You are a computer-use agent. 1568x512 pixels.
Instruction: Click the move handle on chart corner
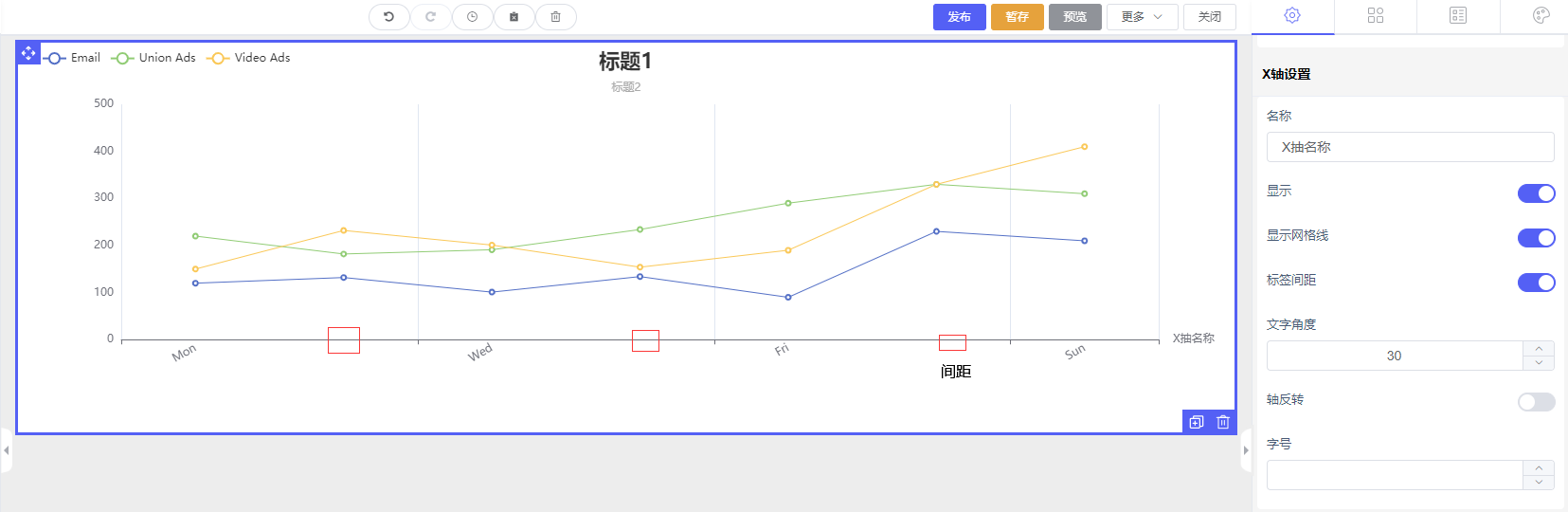(28, 53)
